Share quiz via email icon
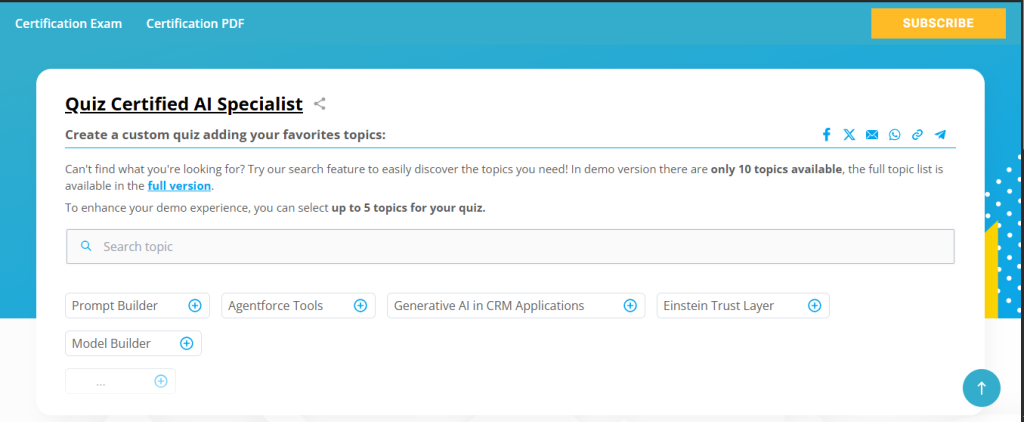This screenshot has width=1024, height=422. [x=872, y=135]
